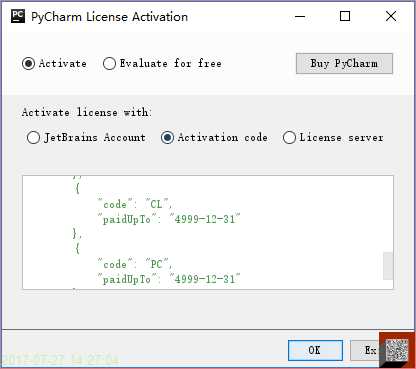416x369 pixels.
Task: Click the partially hidden Exit button
Action: pos(365,350)
